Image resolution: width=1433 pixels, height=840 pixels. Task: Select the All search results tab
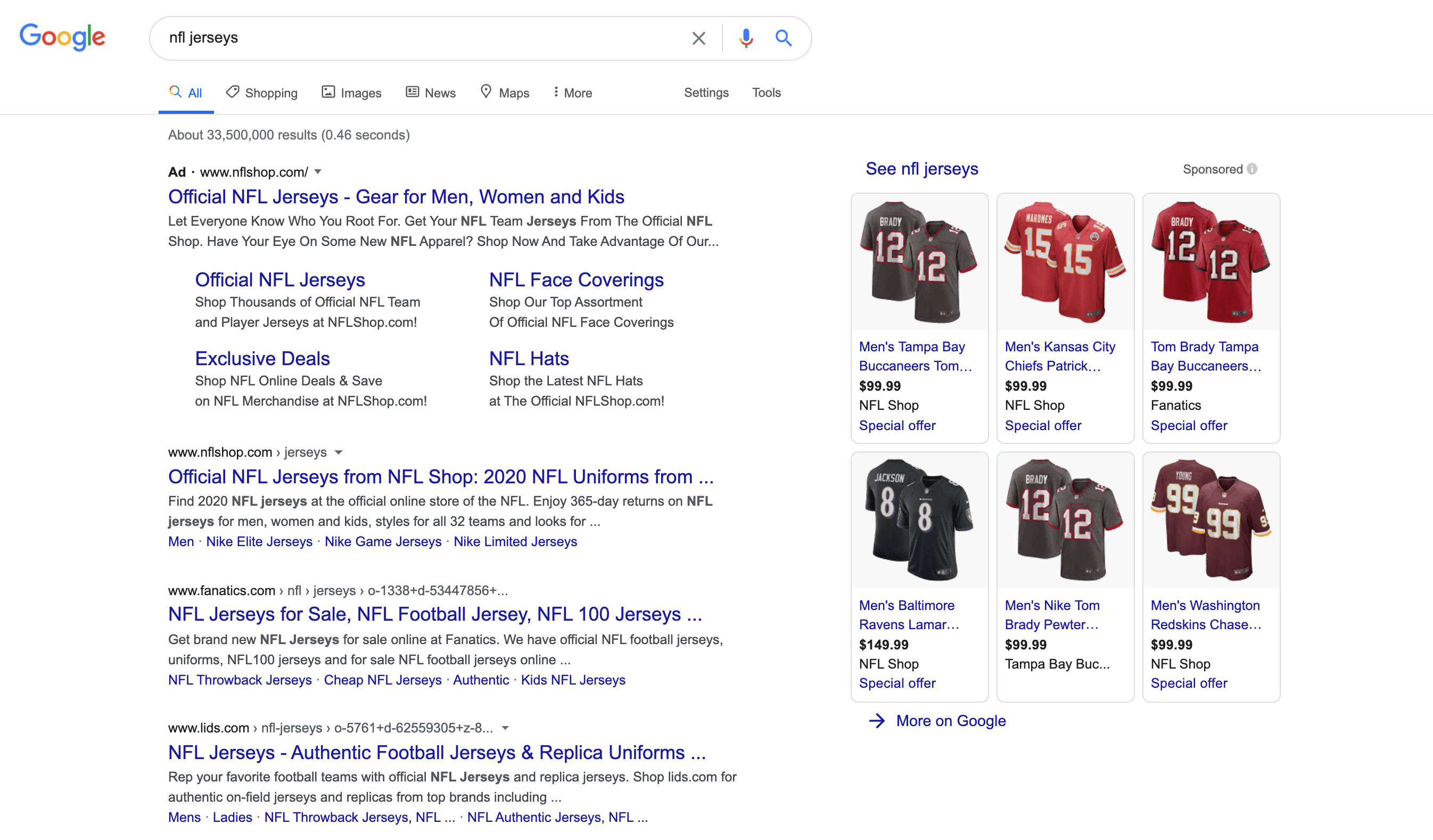click(194, 92)
